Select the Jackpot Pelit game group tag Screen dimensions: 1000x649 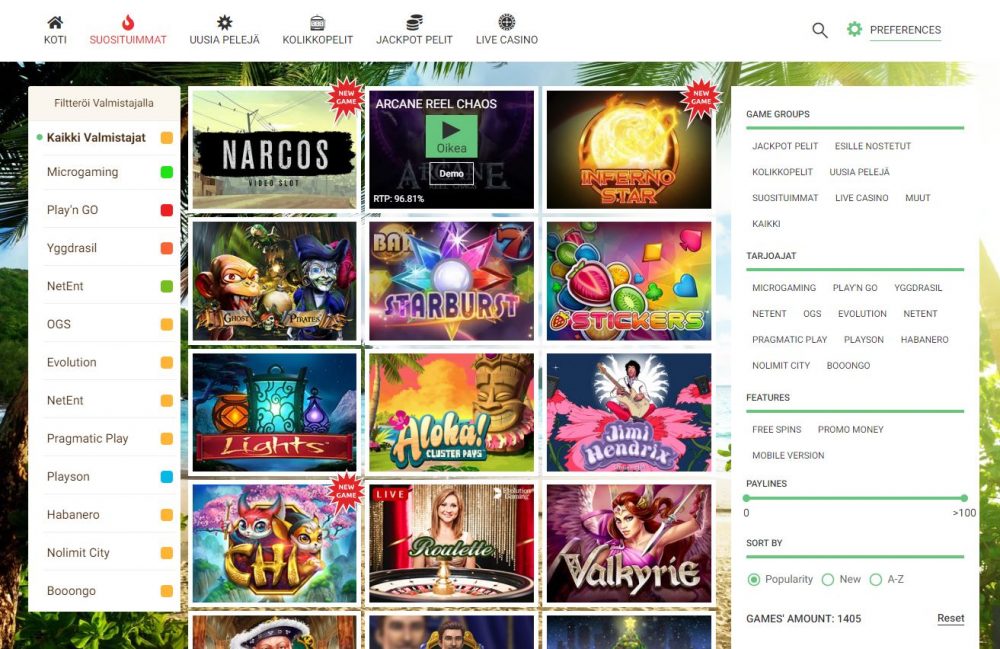pos(784,146)
